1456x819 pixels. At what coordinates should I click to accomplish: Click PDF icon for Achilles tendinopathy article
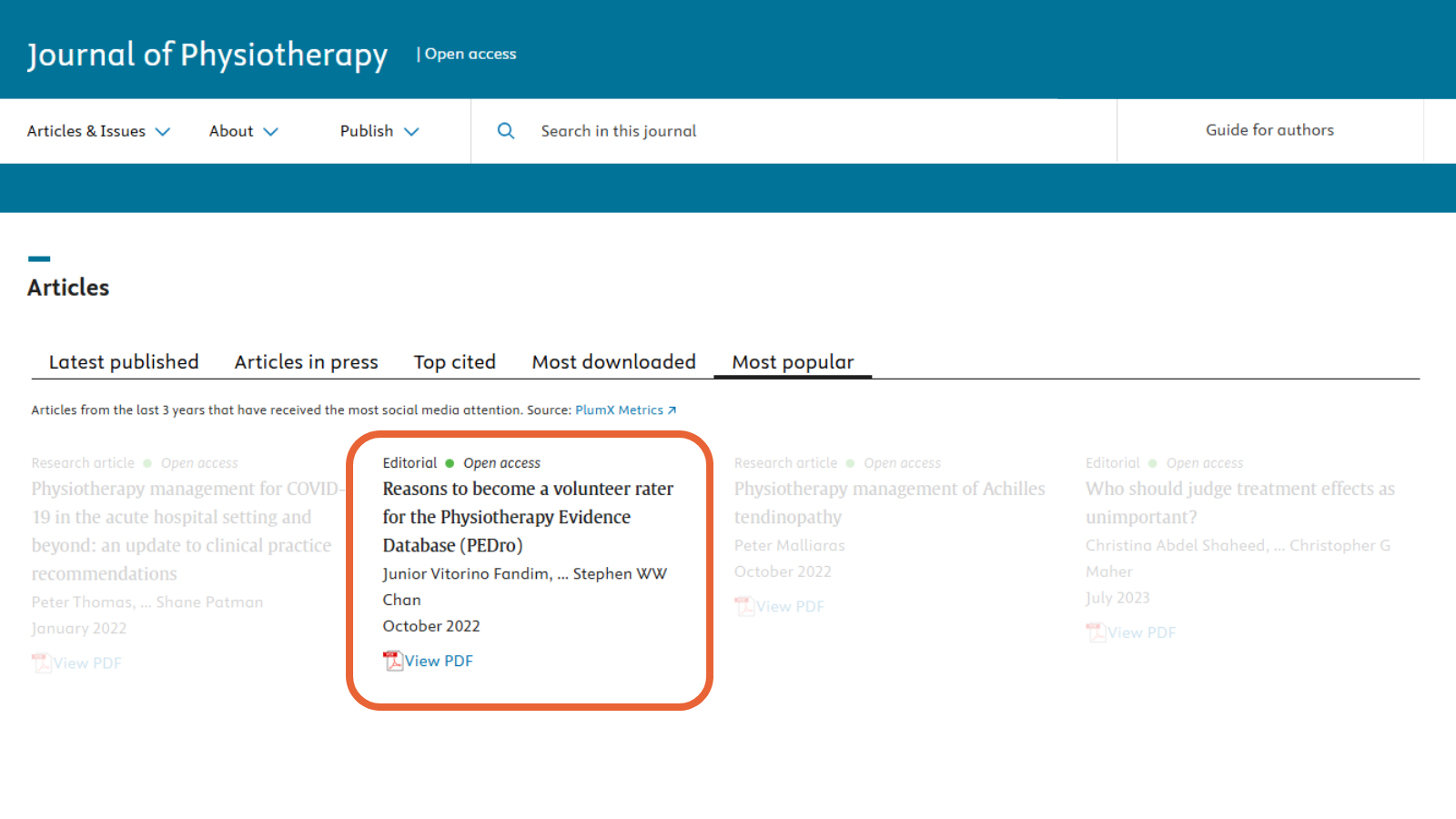tap(744, 606)
